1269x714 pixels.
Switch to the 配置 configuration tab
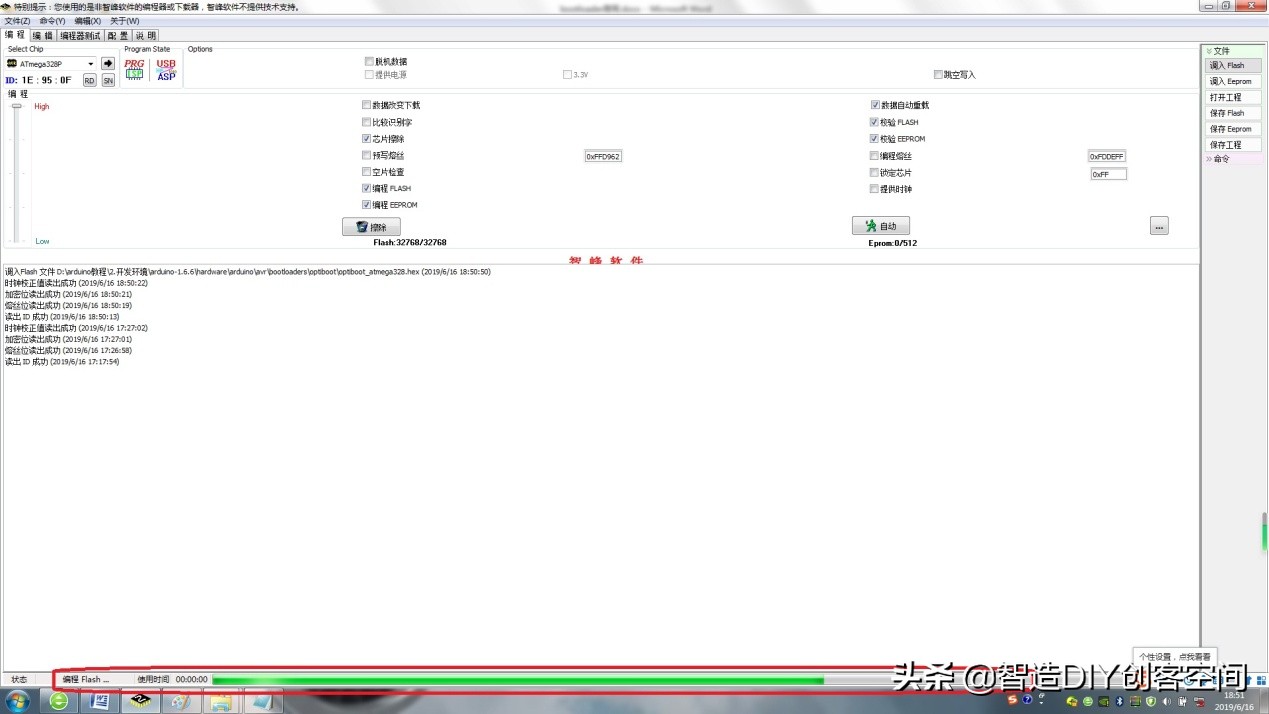pyautogui.click(x=117, y=35)
